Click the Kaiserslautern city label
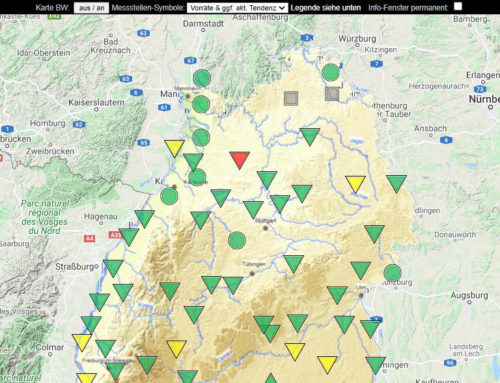The image size is (500, 383). pyautogui.click(x=96, y=102)
